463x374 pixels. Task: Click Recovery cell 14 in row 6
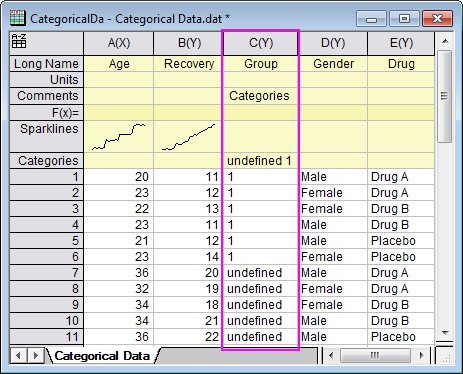pos(188,257)
